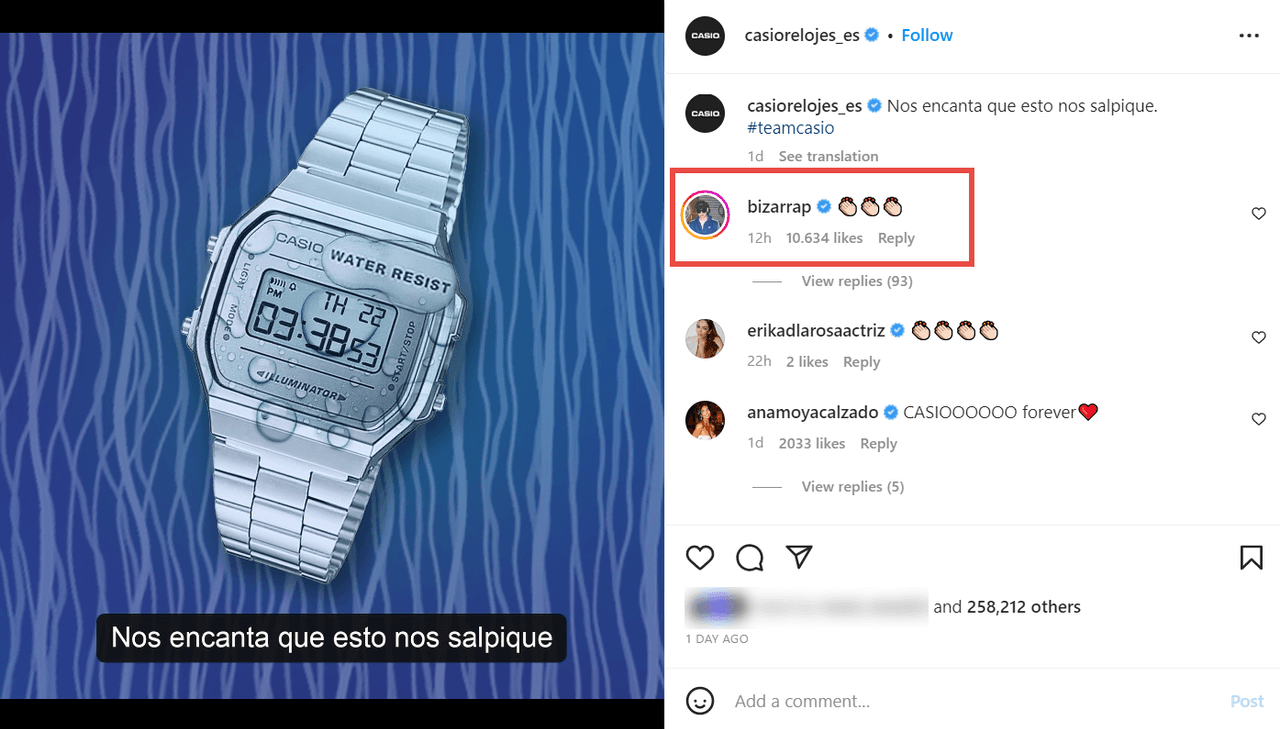Screen dimensions: 1280x729
Task: Open the three-dot more options menu
Action: 1249,35
